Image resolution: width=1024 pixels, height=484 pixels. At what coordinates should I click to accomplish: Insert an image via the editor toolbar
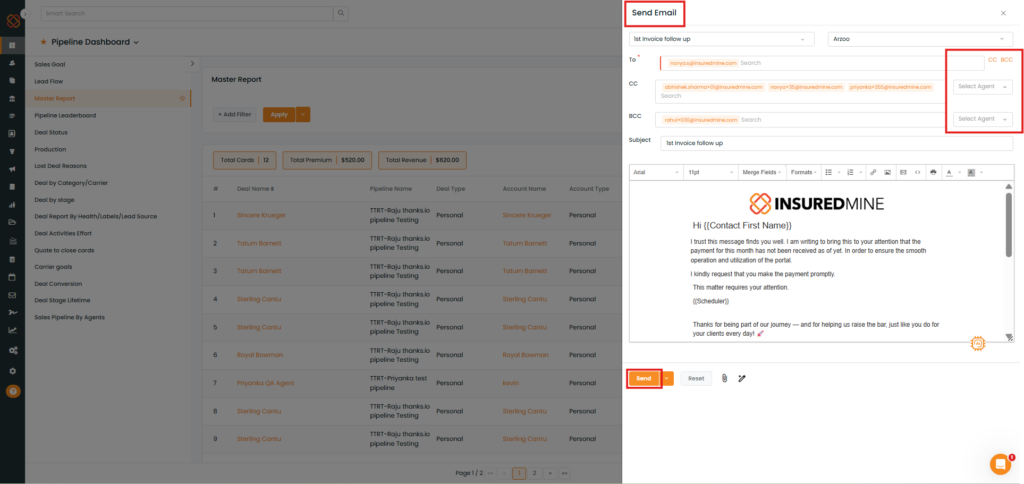[x=888, y=172]
